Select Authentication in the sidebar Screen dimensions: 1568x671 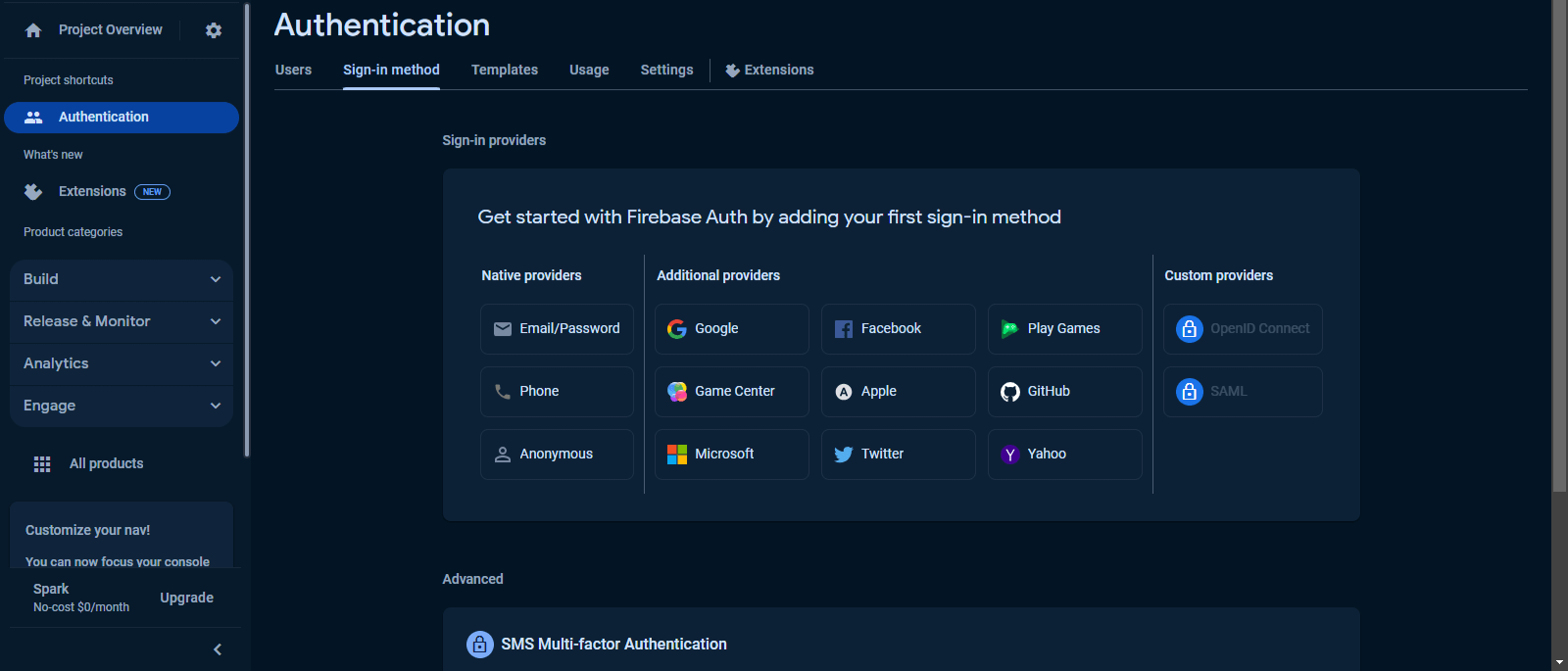pos(122,117)
